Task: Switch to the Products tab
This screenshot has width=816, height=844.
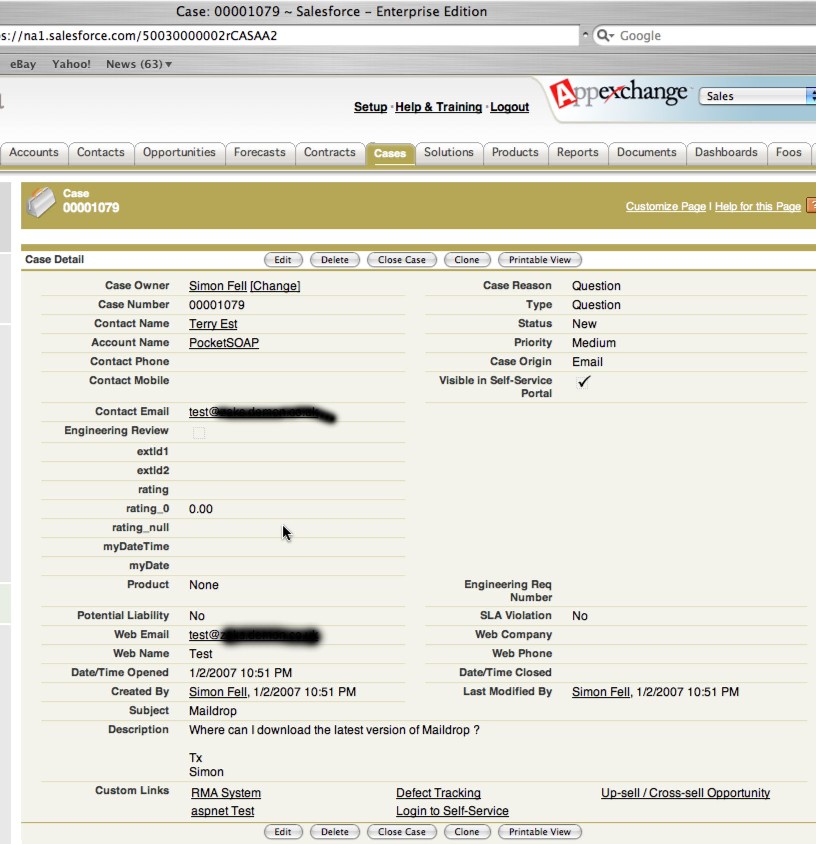Action: (x=515, y=152)
